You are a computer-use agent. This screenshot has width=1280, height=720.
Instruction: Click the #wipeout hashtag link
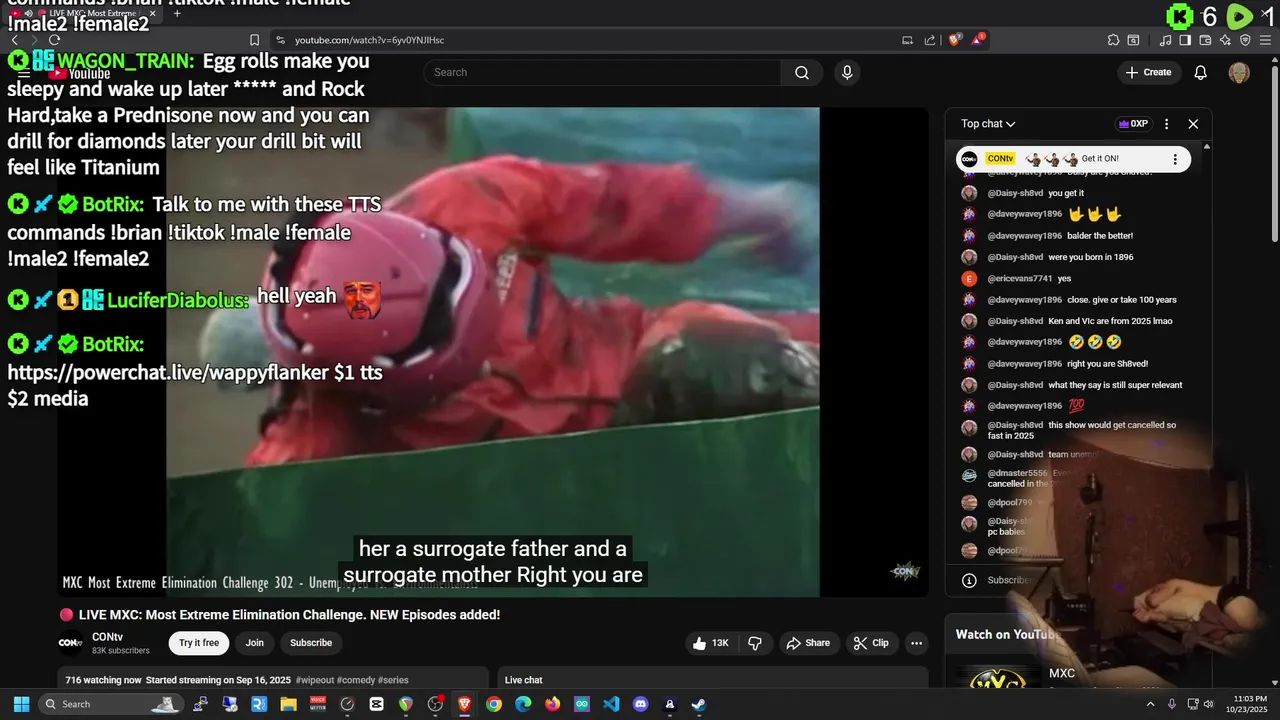(x=315, y=680)
